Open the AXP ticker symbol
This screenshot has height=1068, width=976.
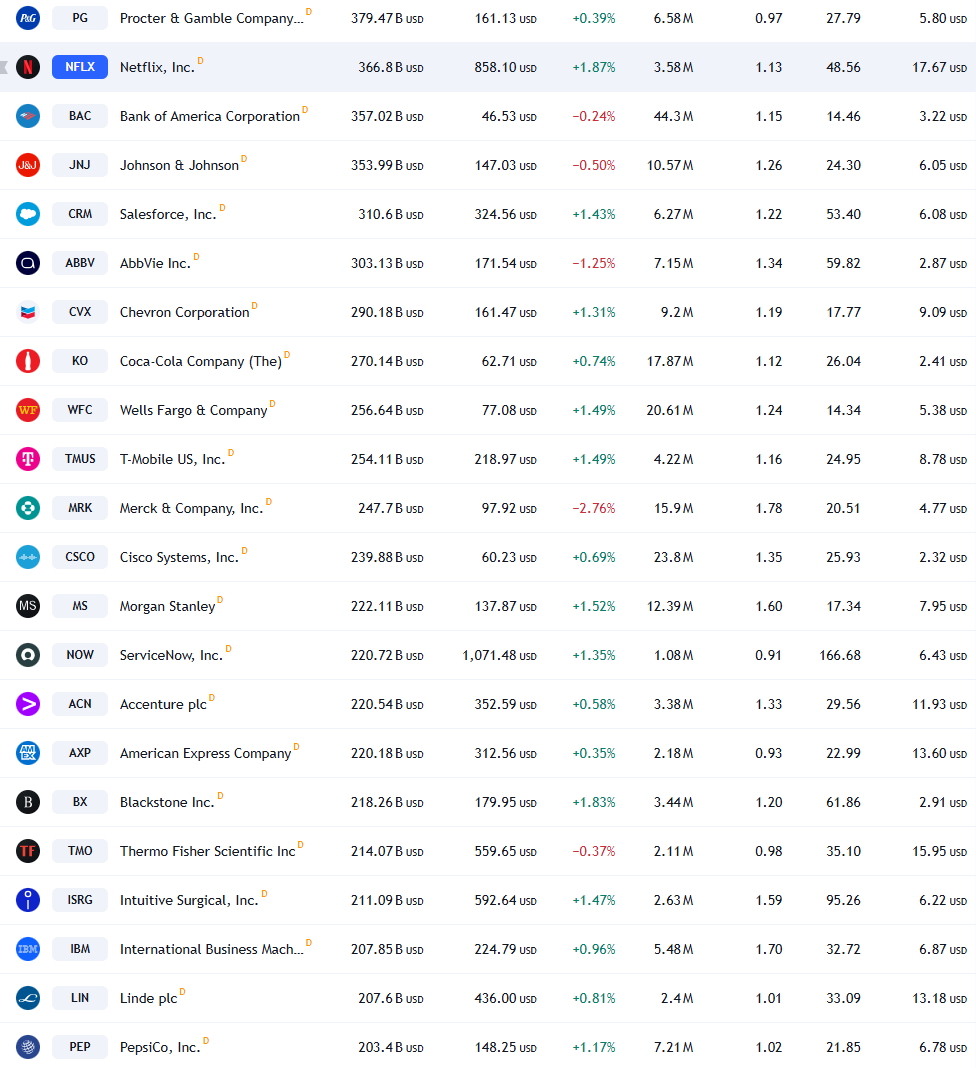pos(80,753)
